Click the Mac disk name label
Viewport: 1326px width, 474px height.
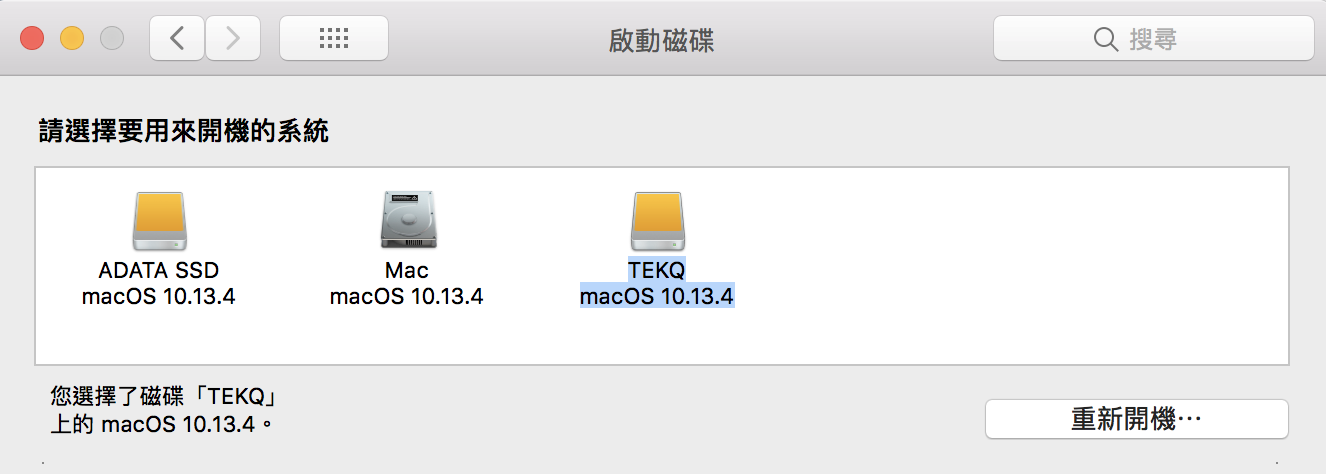[407, 271]
